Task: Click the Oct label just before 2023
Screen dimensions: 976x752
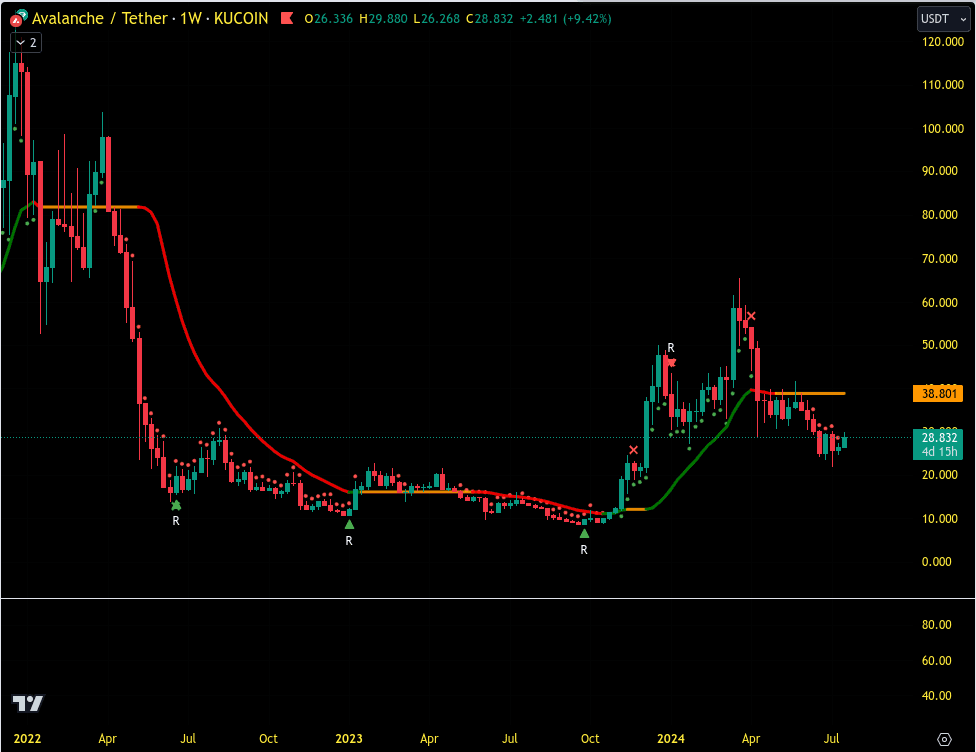Action: [x=268, y=739]
